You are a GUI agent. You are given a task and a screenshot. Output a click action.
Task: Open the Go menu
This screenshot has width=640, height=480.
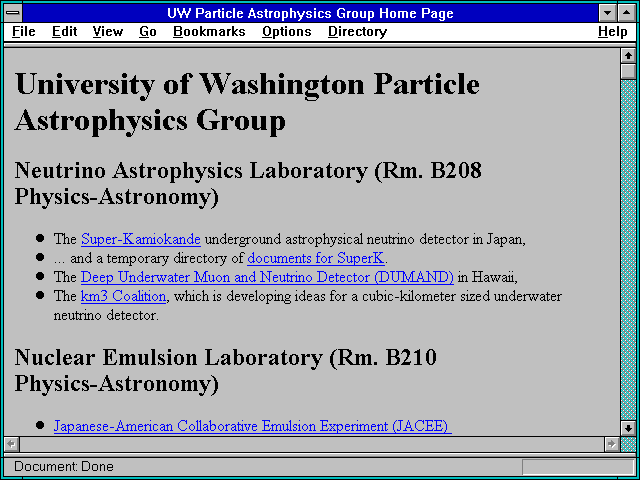[148, 32]
